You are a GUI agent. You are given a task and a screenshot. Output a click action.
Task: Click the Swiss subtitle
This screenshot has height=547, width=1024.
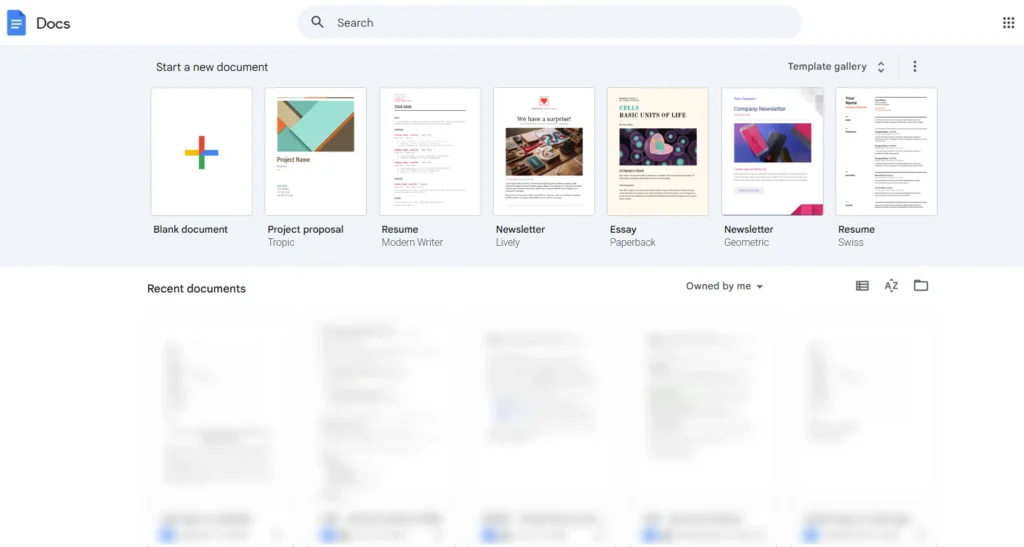(x=850, y=242)
